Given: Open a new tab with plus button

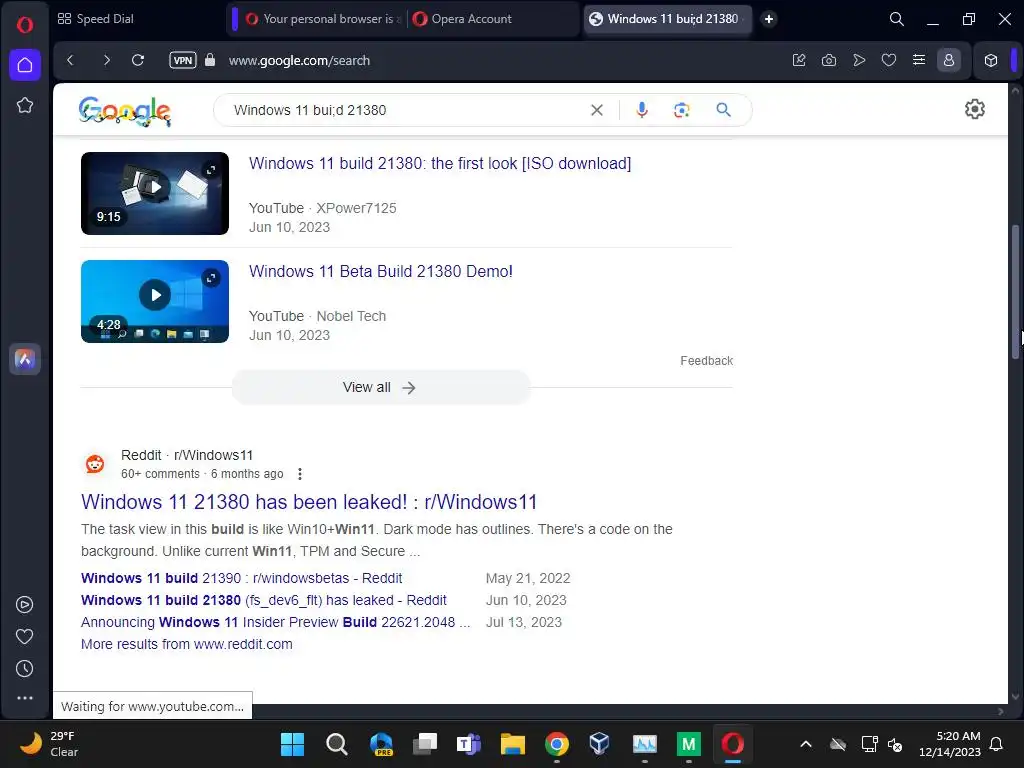Looking at the screenshot, I should coord(769,19).
